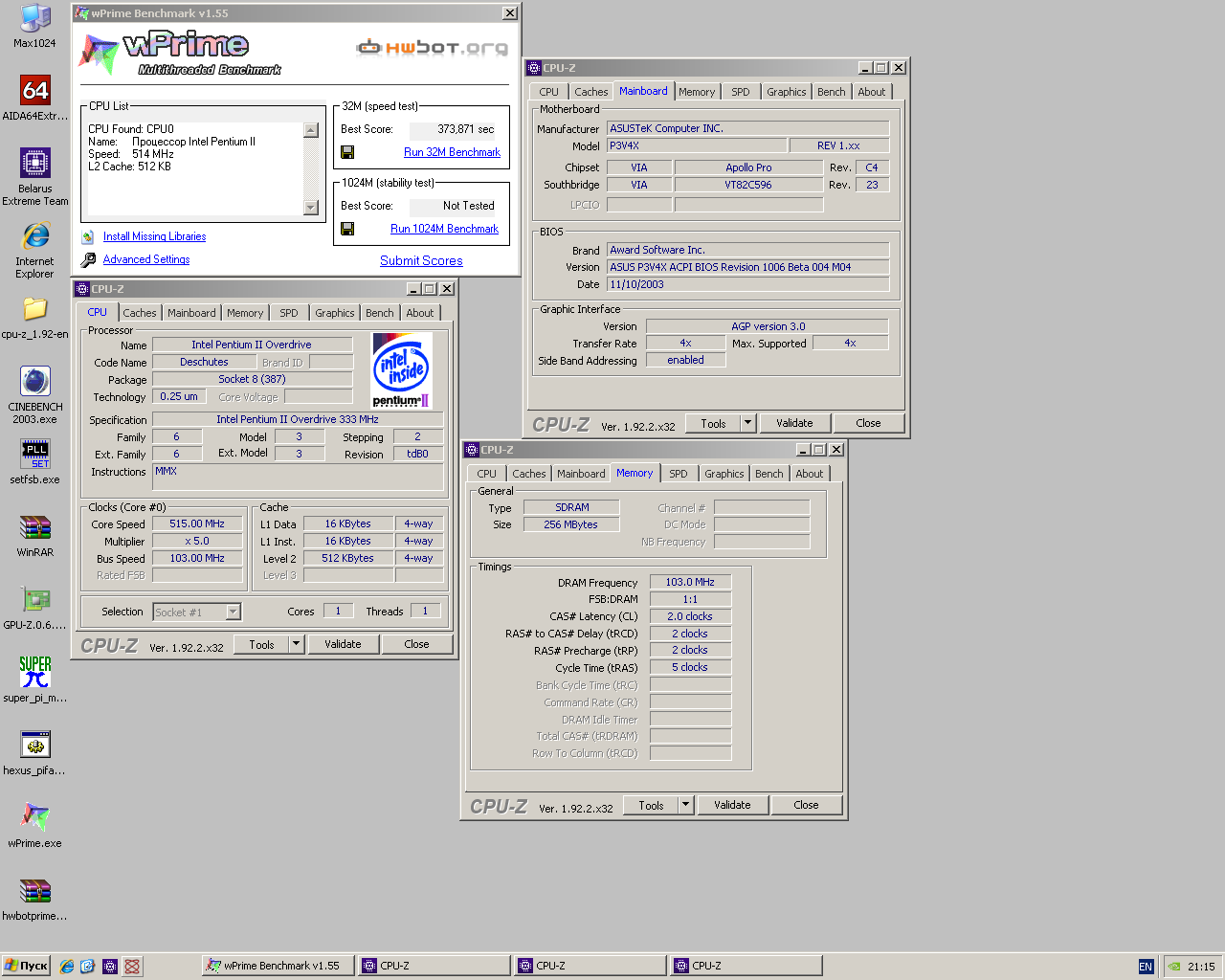Select setfsb.exe desktop icon
This screenshot has height=980, width=1225.
coord(34,462)
